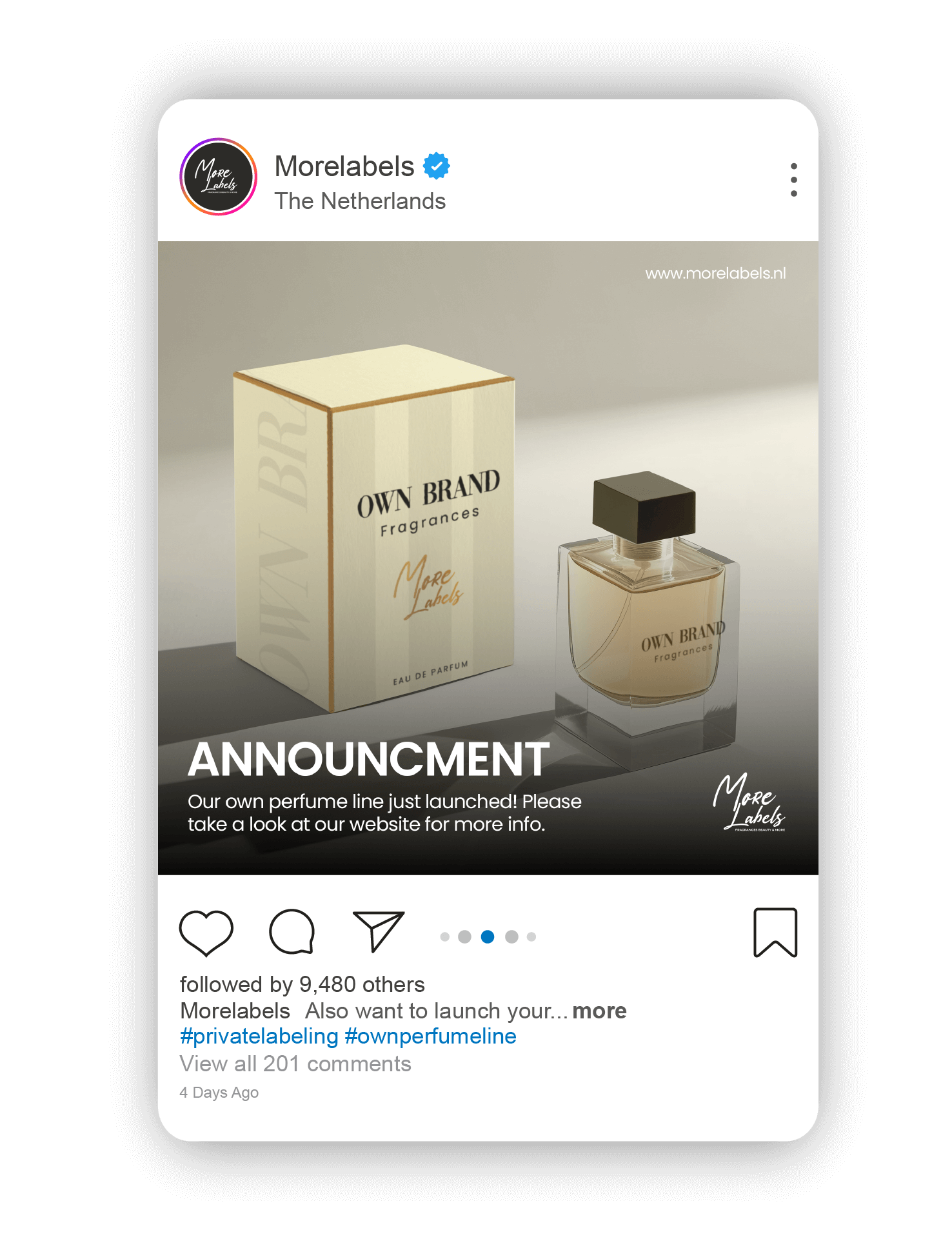Open The Netherlands location

point(360,201)
